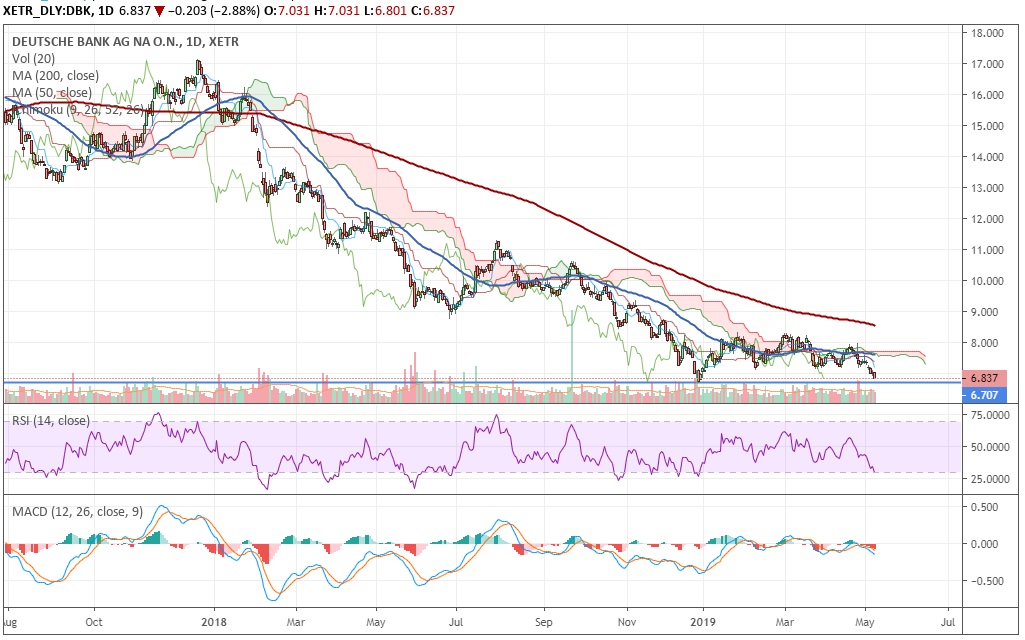
Task: Click the RSI 25.0000 axis label
Action: coord(988,479)
